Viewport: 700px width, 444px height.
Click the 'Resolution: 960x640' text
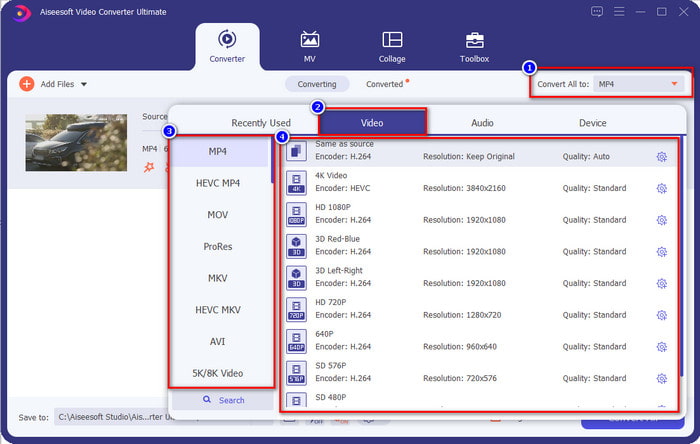[x=460, y=347]
